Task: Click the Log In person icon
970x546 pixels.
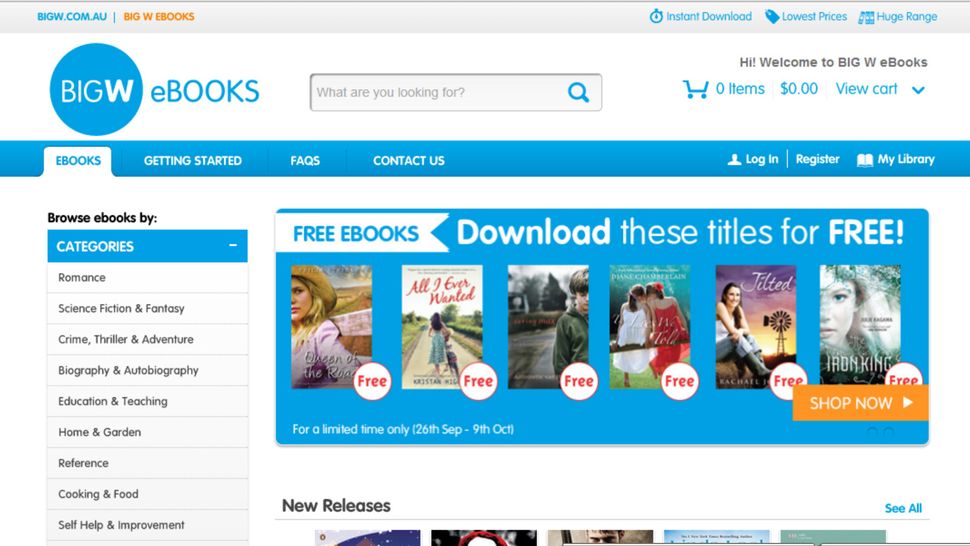Action: pos(734,160)
